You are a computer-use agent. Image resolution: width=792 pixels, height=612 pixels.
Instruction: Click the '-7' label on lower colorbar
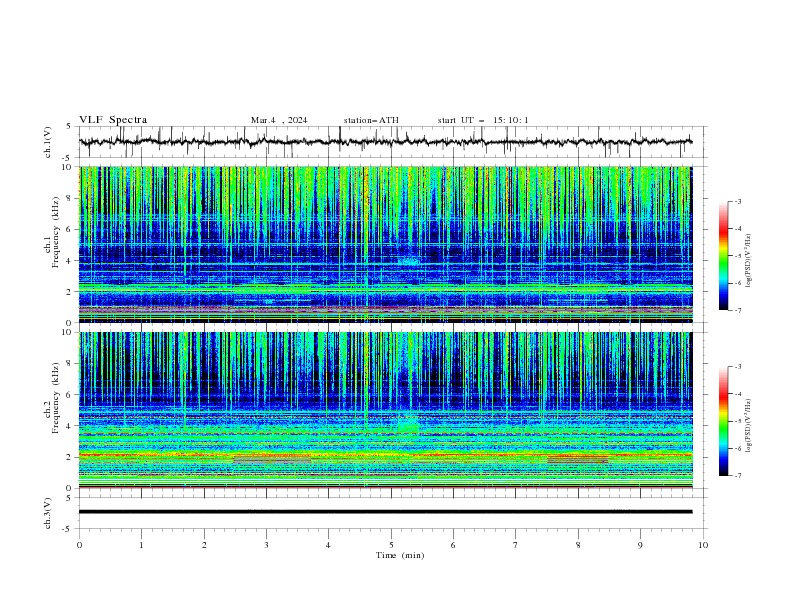click(x=737, y=475)
